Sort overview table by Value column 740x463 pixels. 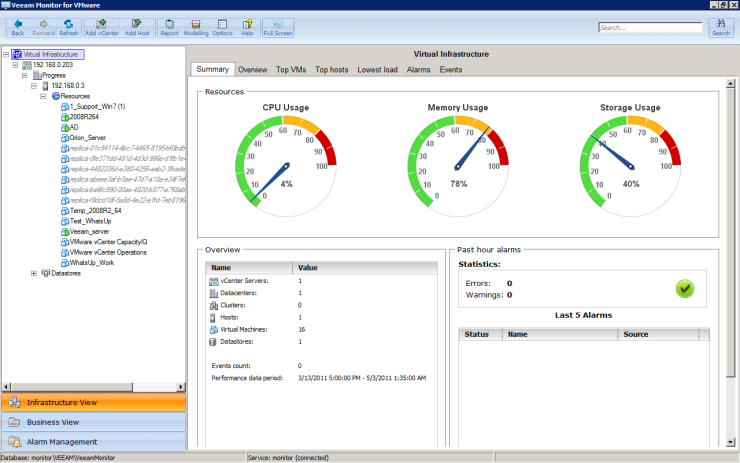tap(365, 268)
